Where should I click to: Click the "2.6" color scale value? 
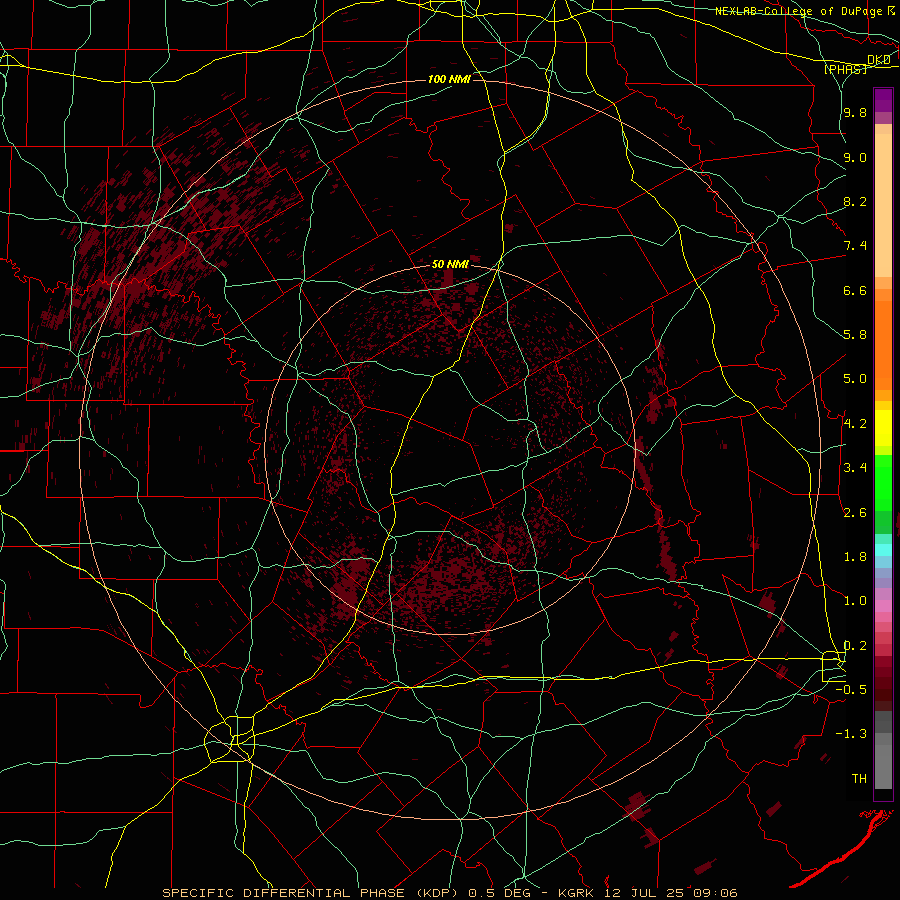pos(855,513)
